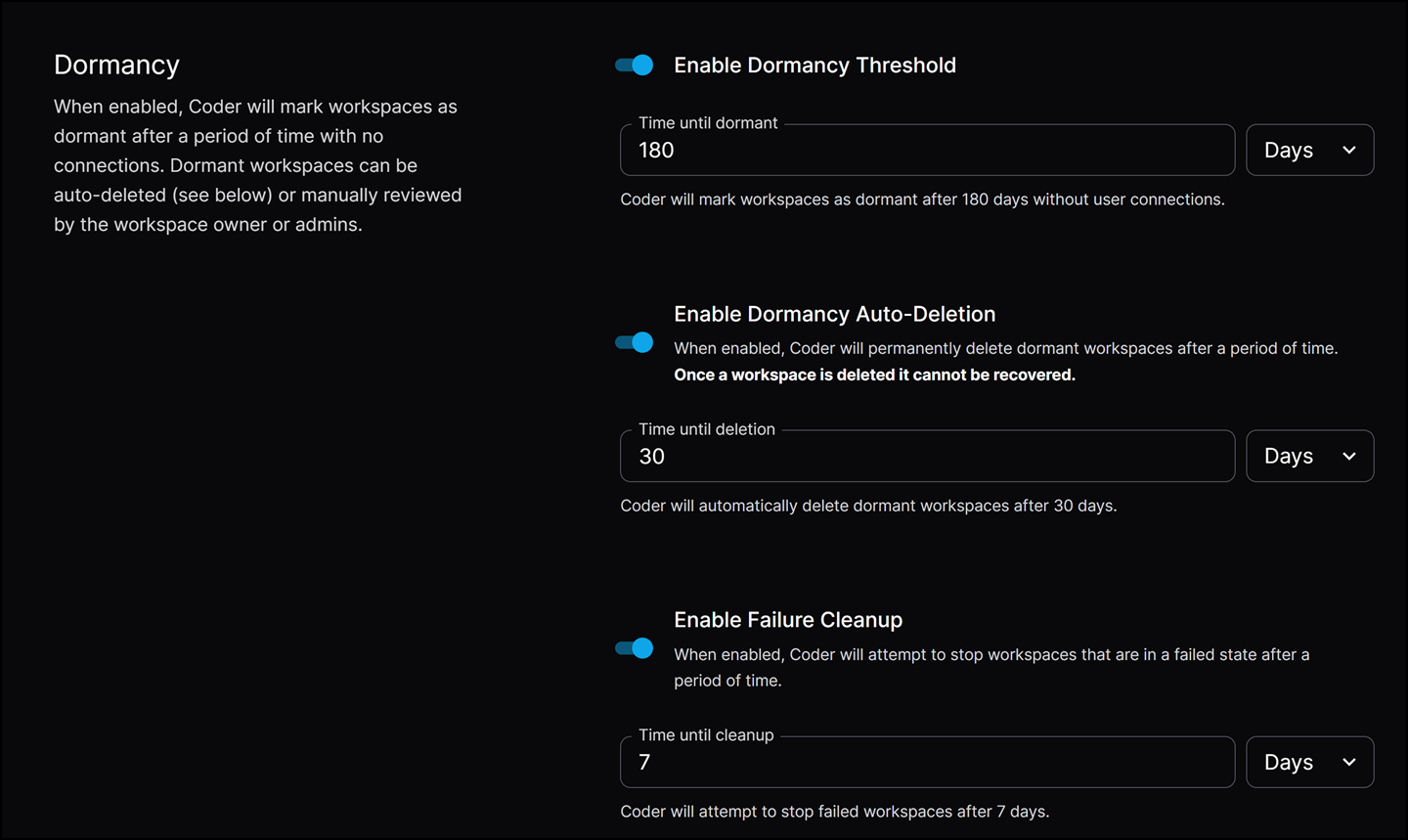Click the 'delete dormant workspaces after 30 days' hint
Screen dimensions: 1408x840
pos(868,506)
